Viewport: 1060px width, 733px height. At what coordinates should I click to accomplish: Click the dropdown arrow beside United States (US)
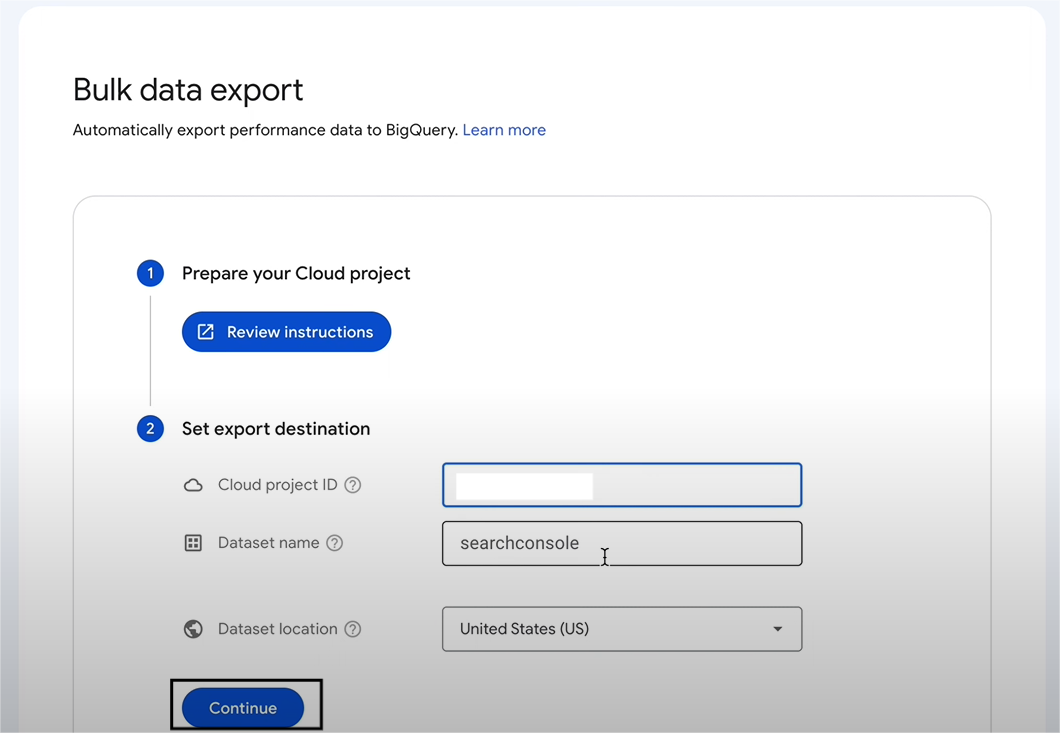click(x=777, y=629)
